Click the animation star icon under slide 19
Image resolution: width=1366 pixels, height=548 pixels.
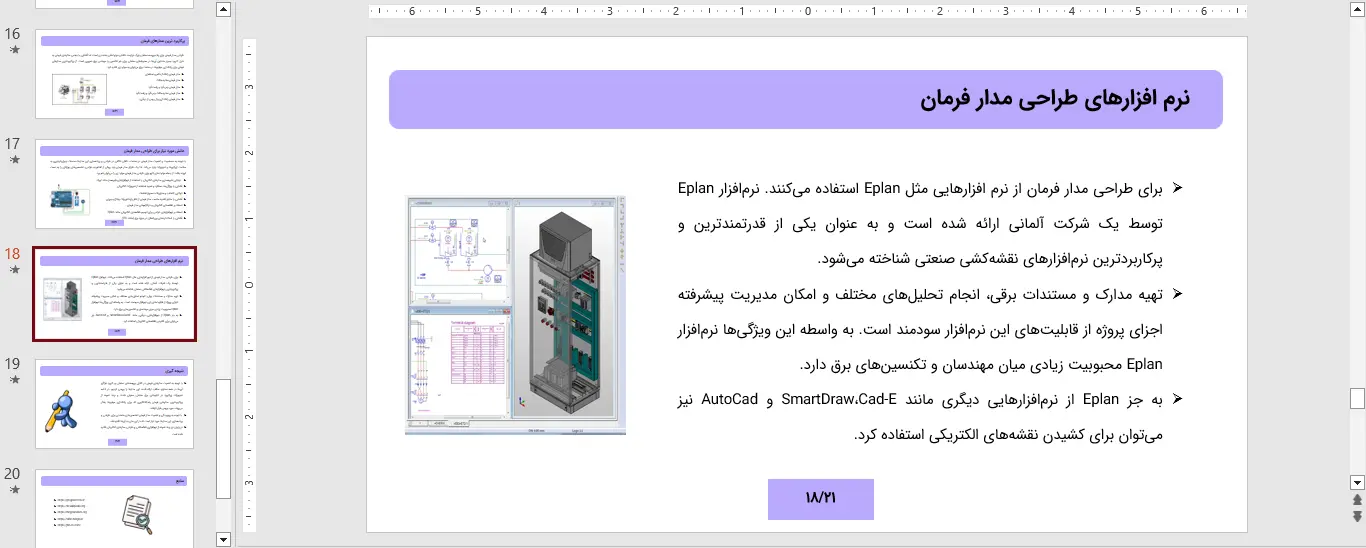pos(14,380)
